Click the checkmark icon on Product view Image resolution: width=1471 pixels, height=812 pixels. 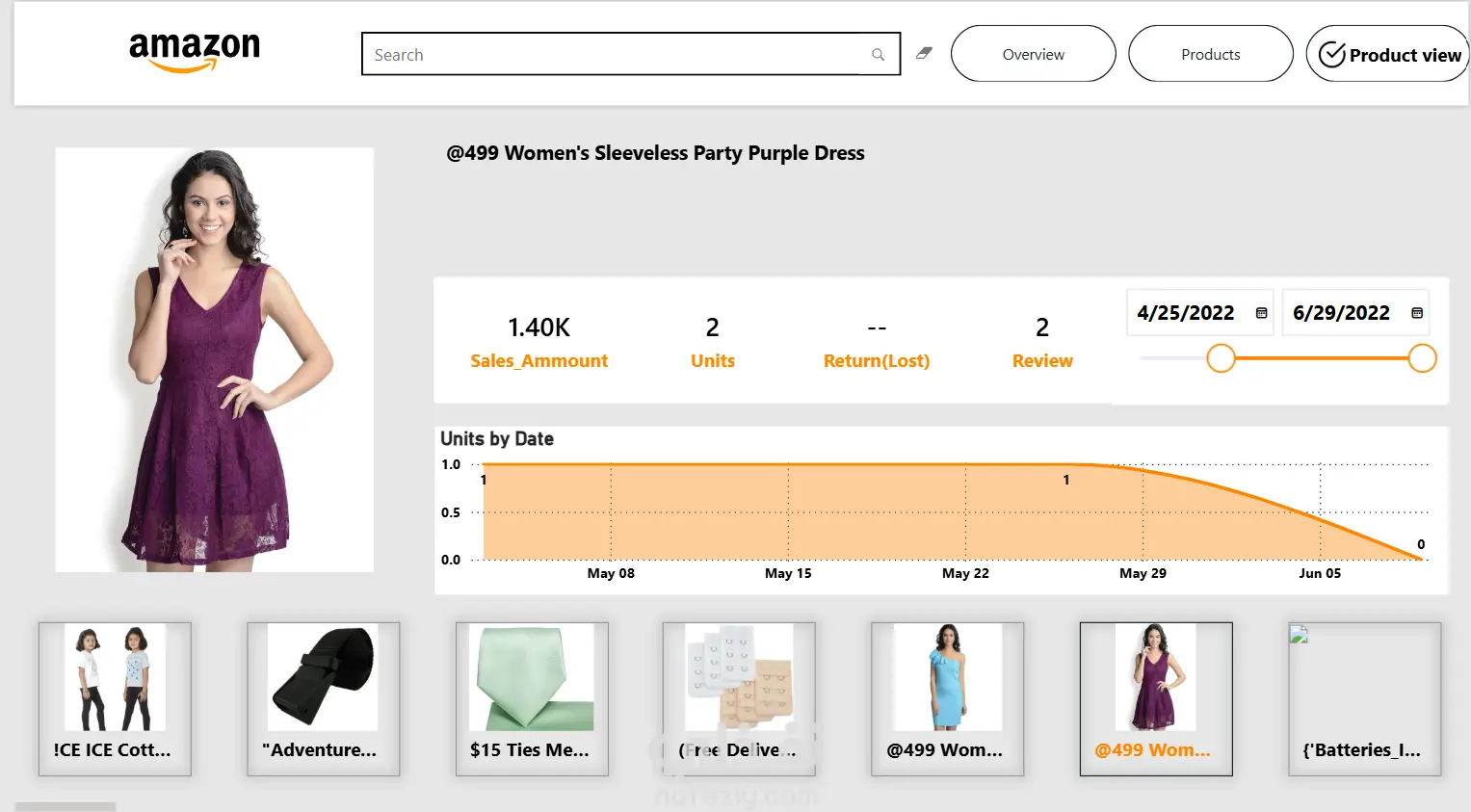(1331, 55)
